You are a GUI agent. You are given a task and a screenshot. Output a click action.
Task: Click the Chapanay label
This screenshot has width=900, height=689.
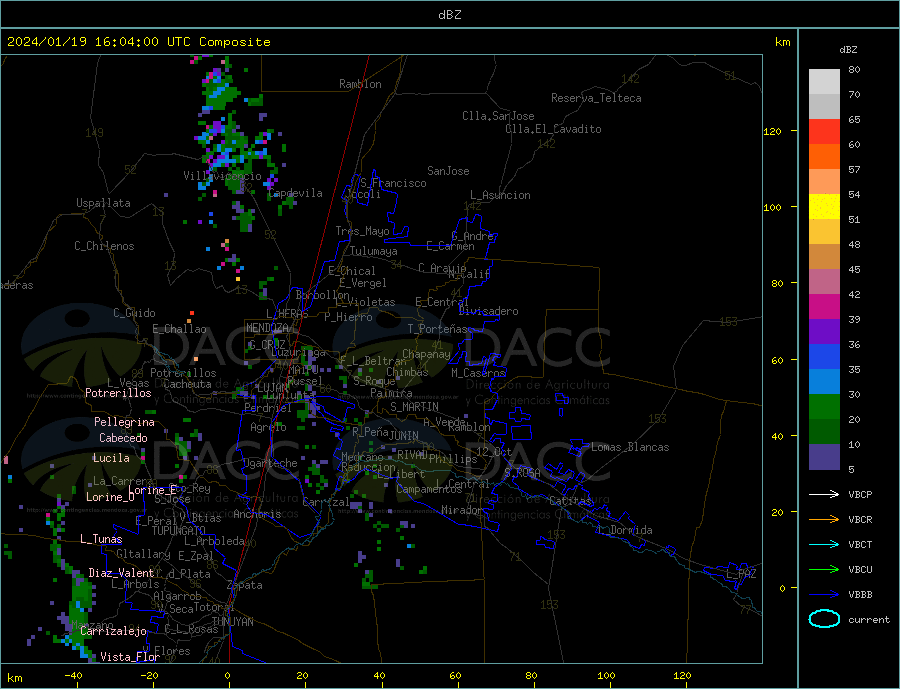(x=426, y=354)
